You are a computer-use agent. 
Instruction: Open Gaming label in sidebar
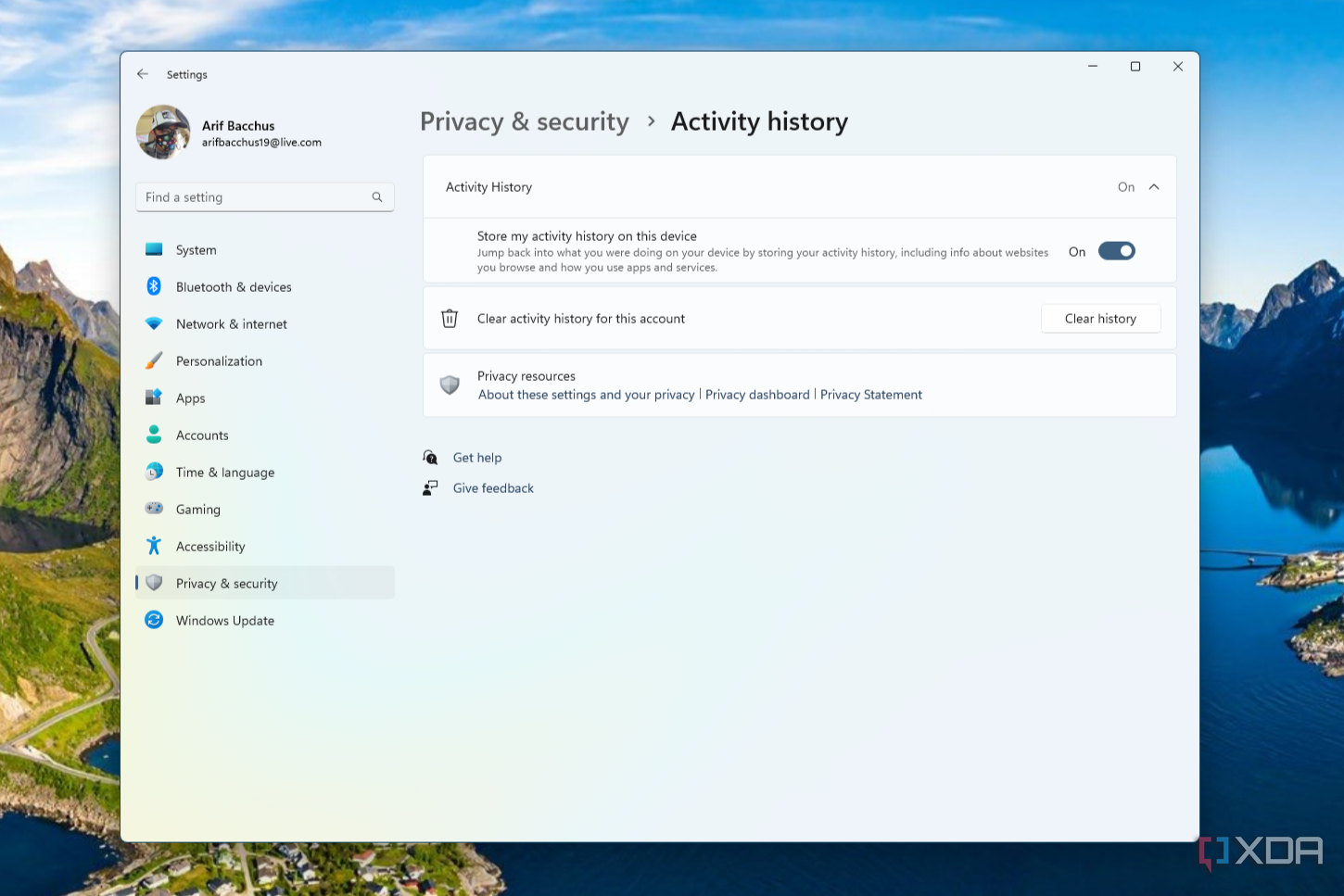(x=198, y=510)
